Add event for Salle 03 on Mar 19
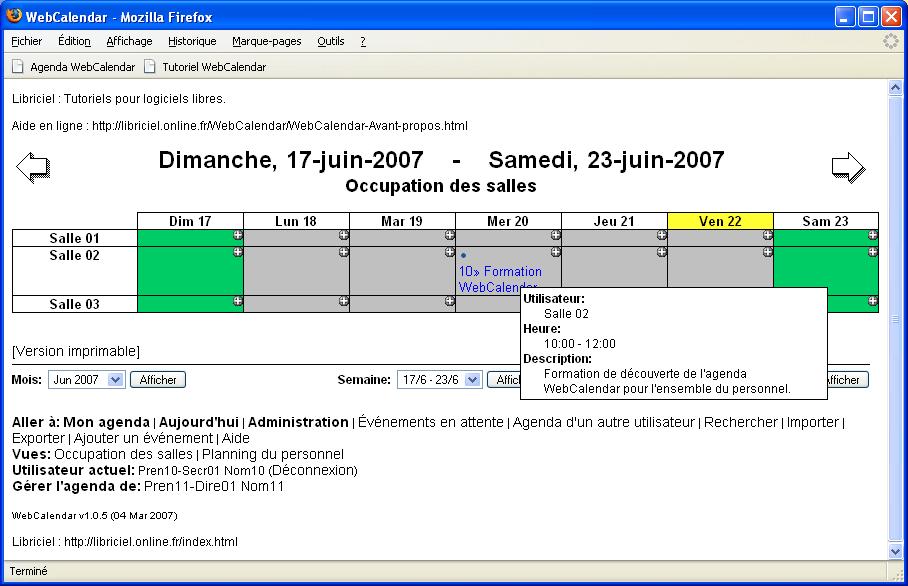 pos(449,301)
